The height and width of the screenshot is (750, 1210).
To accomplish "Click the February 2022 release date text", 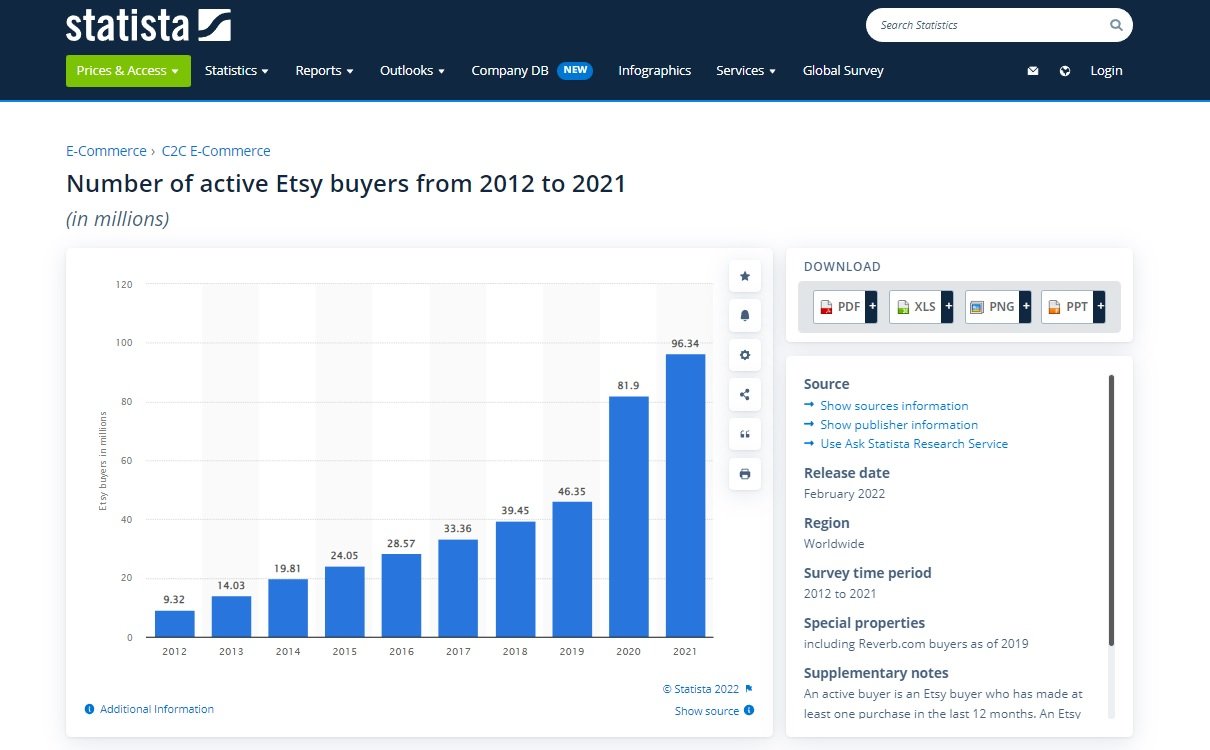I will [x=845, y=494].
